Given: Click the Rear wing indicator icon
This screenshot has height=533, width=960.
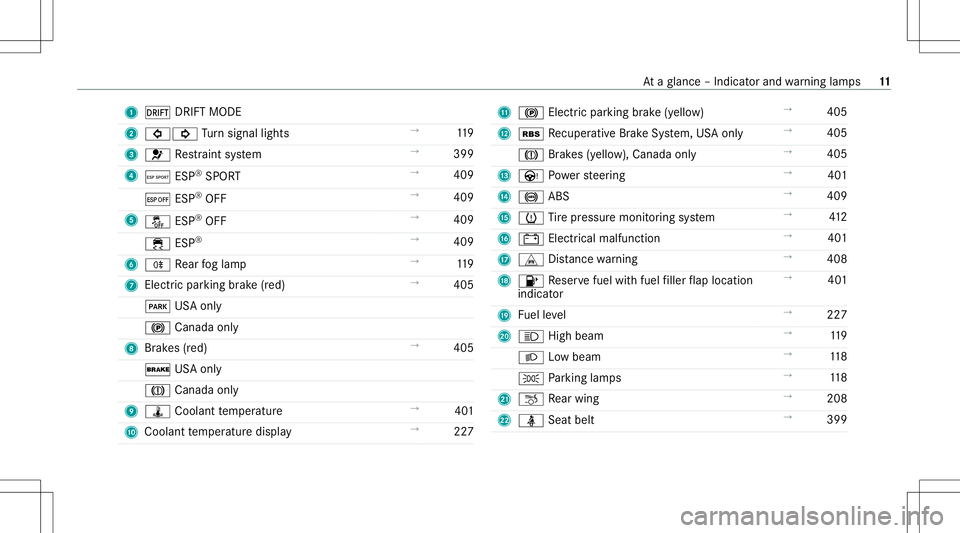Looking at the screenshot, I should [x=531, y=400].
